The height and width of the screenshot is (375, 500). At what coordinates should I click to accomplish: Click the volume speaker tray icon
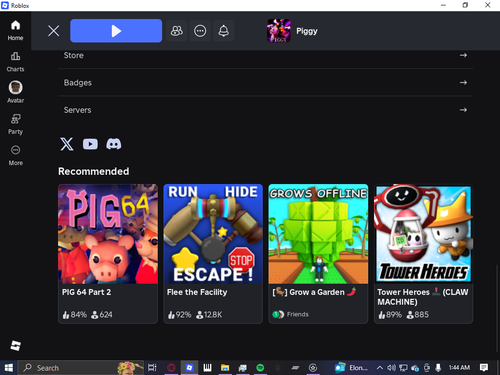[391, 368]
